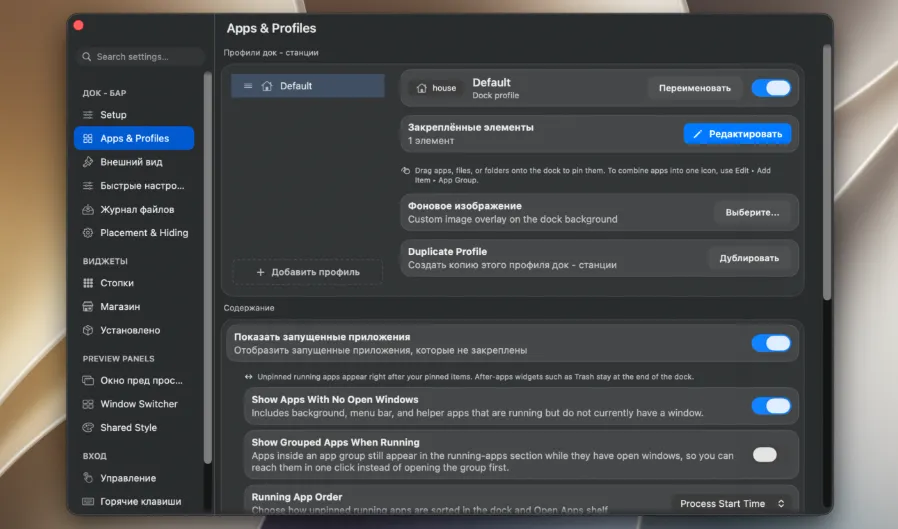Click the 'Фоновое изображение' label

click(464, 206)
